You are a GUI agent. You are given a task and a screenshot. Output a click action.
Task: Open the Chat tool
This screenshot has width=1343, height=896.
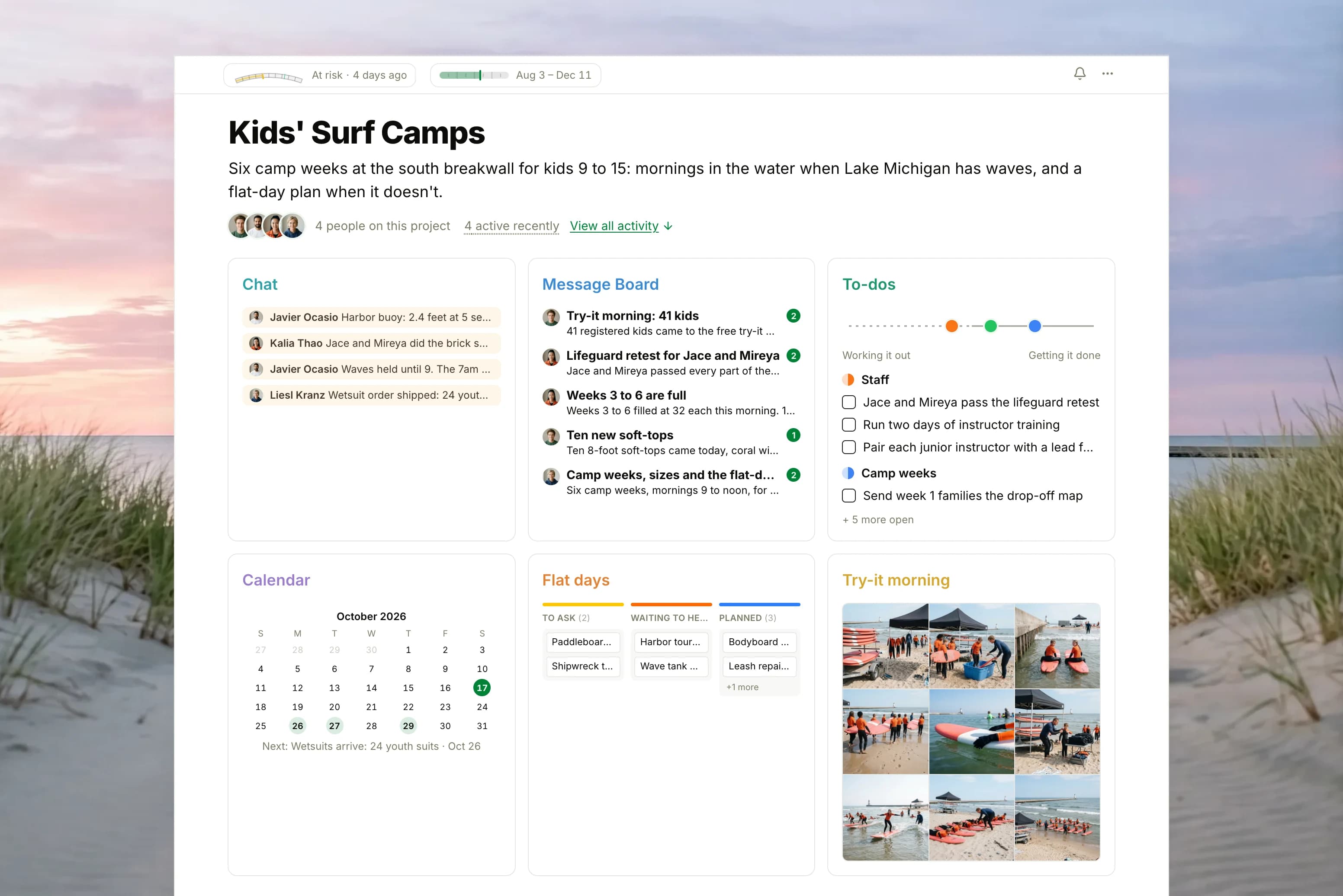[x=260, y=284]
